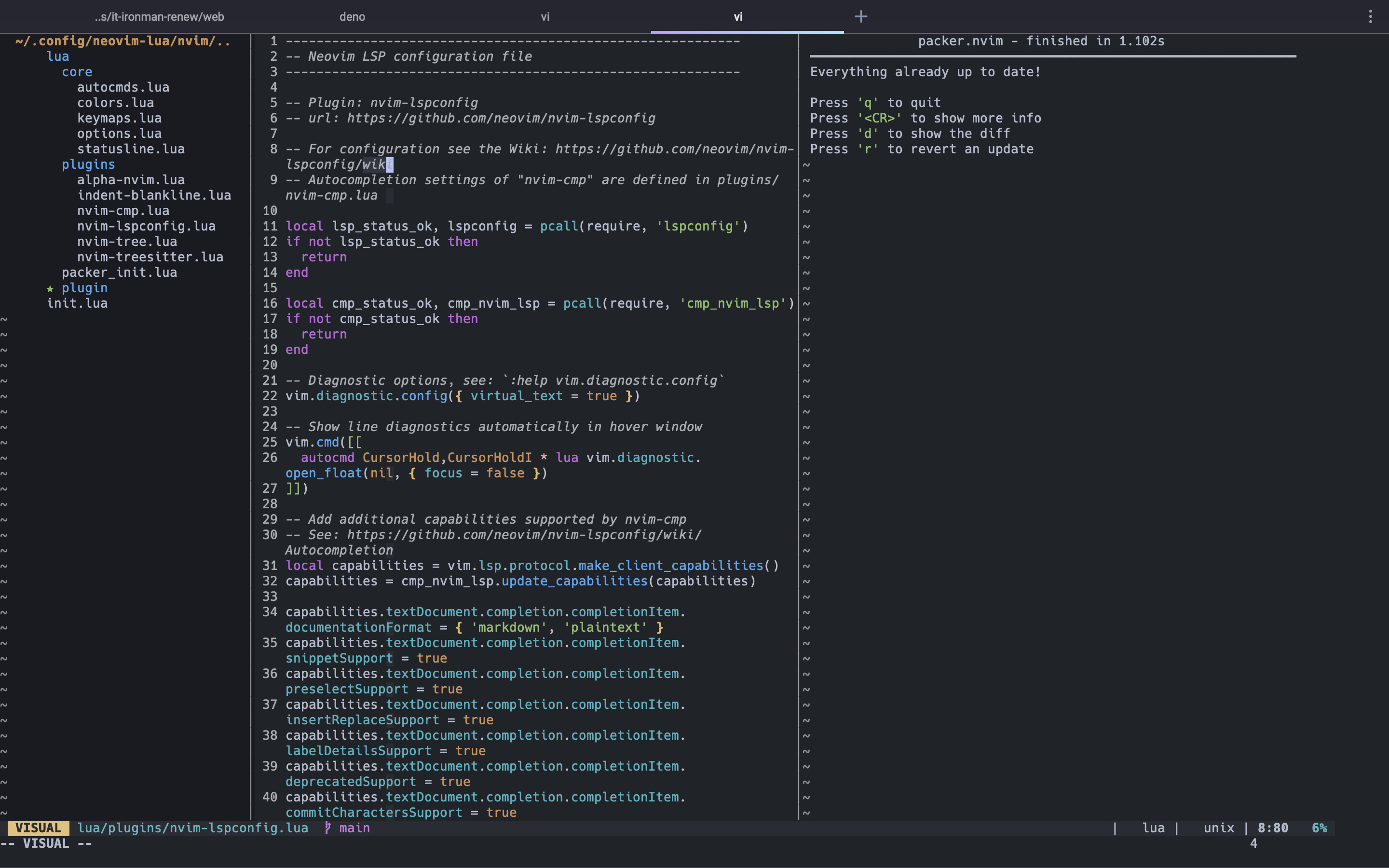Open a new terminal tab with the plus icon
1389x868 pixels.
(x=860, y=17)
